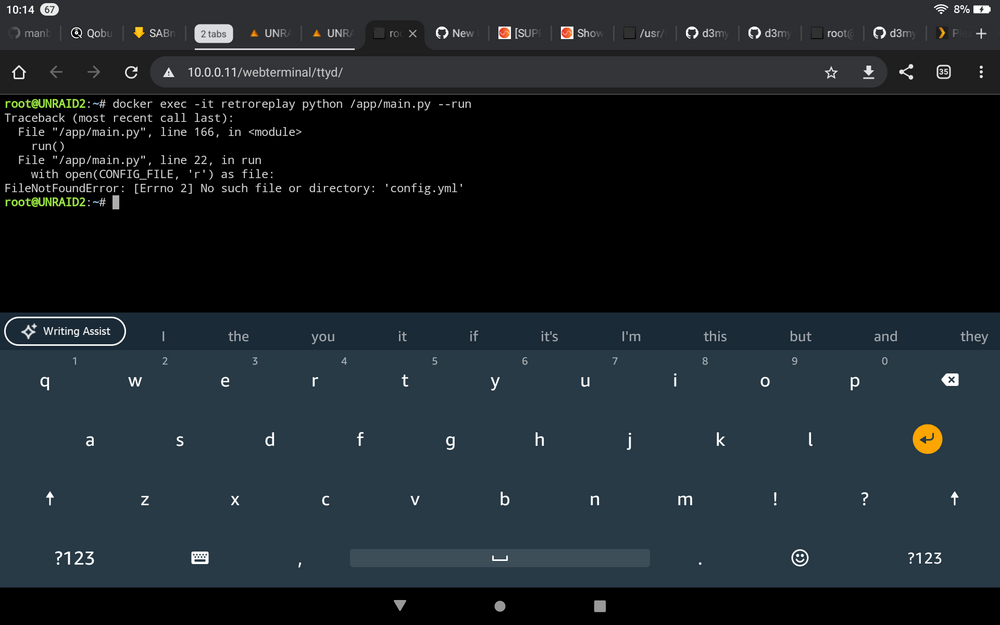Image resolution: width=1000 pixels, height=625 pixels.
Task: Switch to symbols with right ?123 key
Action: pos(925,558)
